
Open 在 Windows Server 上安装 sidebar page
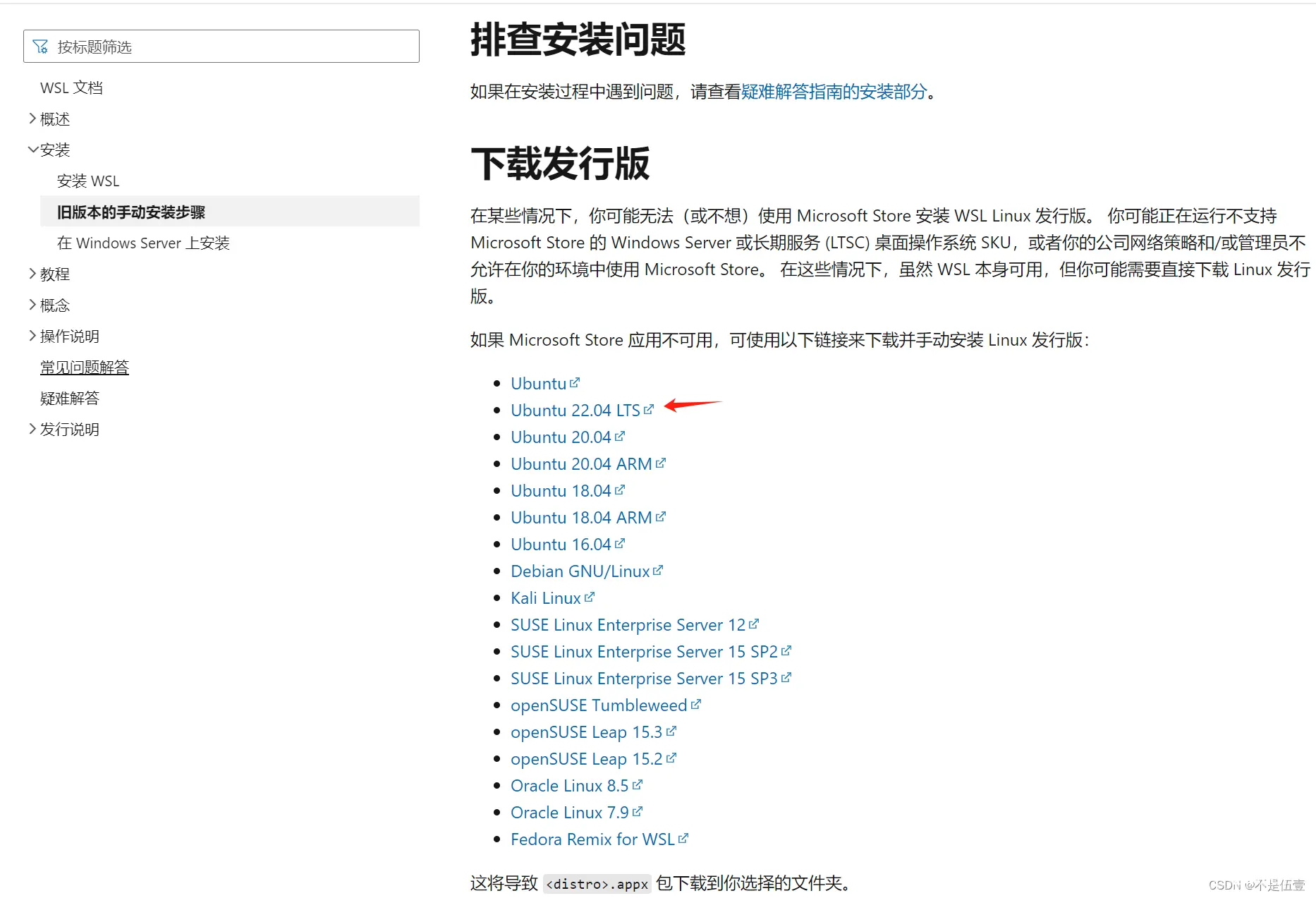143,243
